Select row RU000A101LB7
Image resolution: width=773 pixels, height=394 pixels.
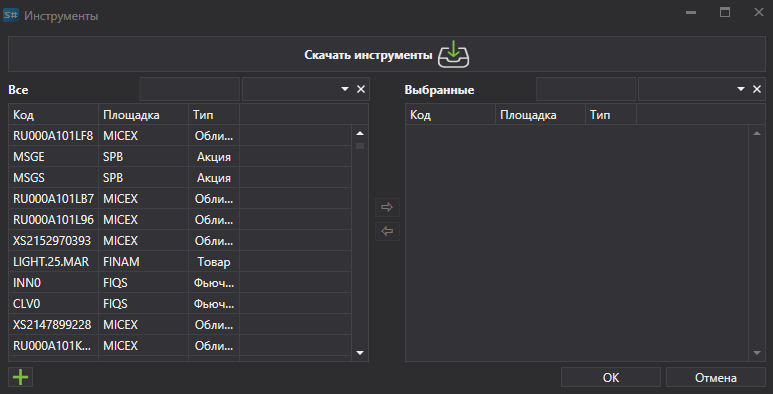[180, 199]
